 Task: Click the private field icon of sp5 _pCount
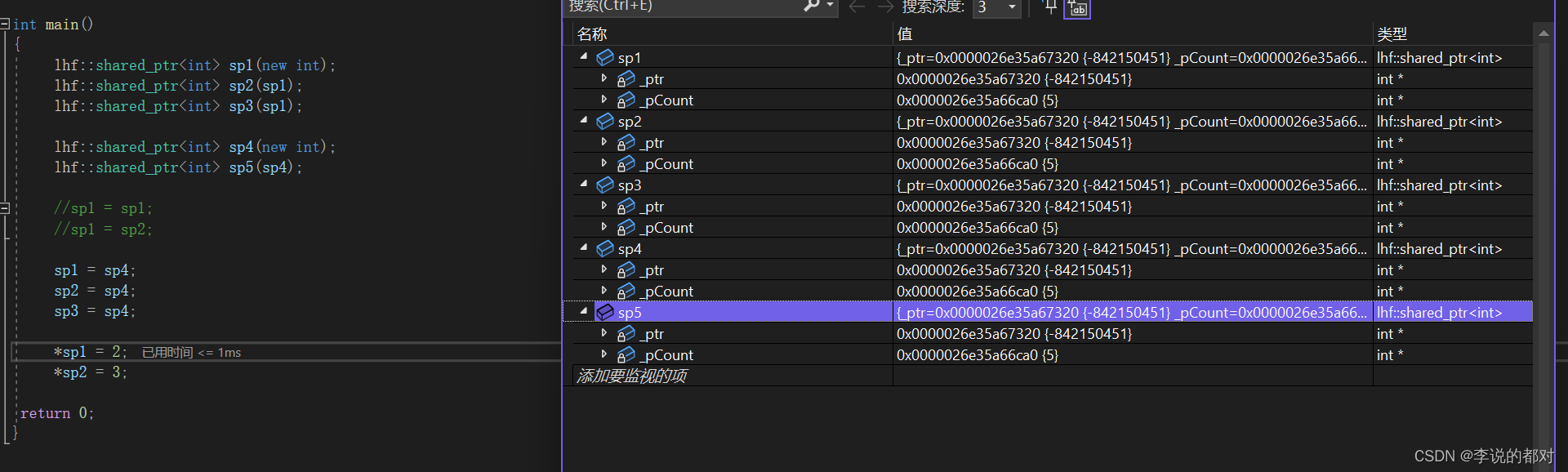(626, 354)
